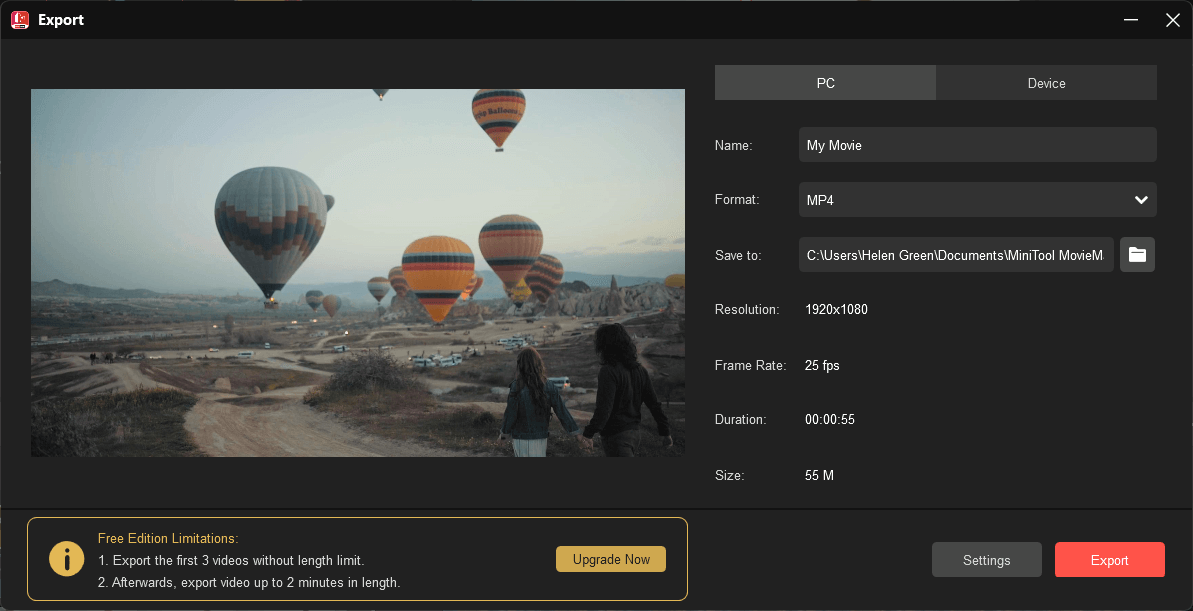Click the 'Export the first 3 videos' limitation line
The height and width of the screenshot is (611, 1193).
[x=231, y=561]
